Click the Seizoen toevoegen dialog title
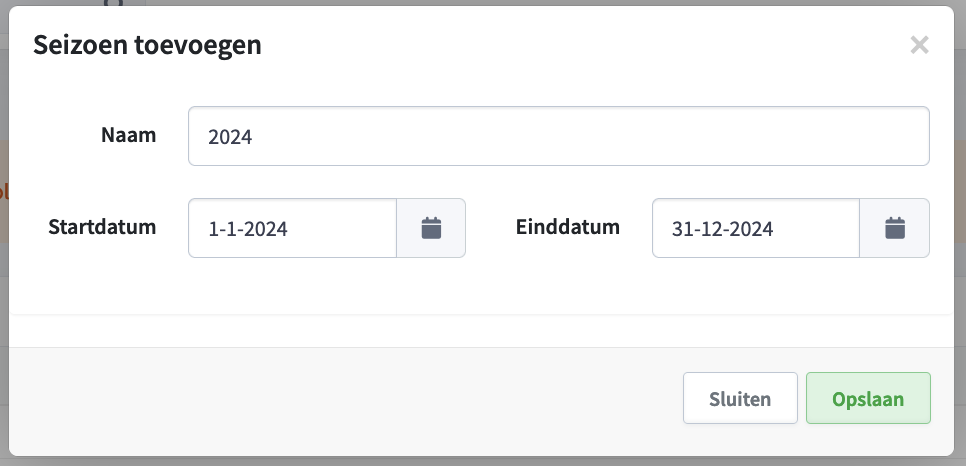The height and width of the screenshot is (466, 966). [147, 45]
